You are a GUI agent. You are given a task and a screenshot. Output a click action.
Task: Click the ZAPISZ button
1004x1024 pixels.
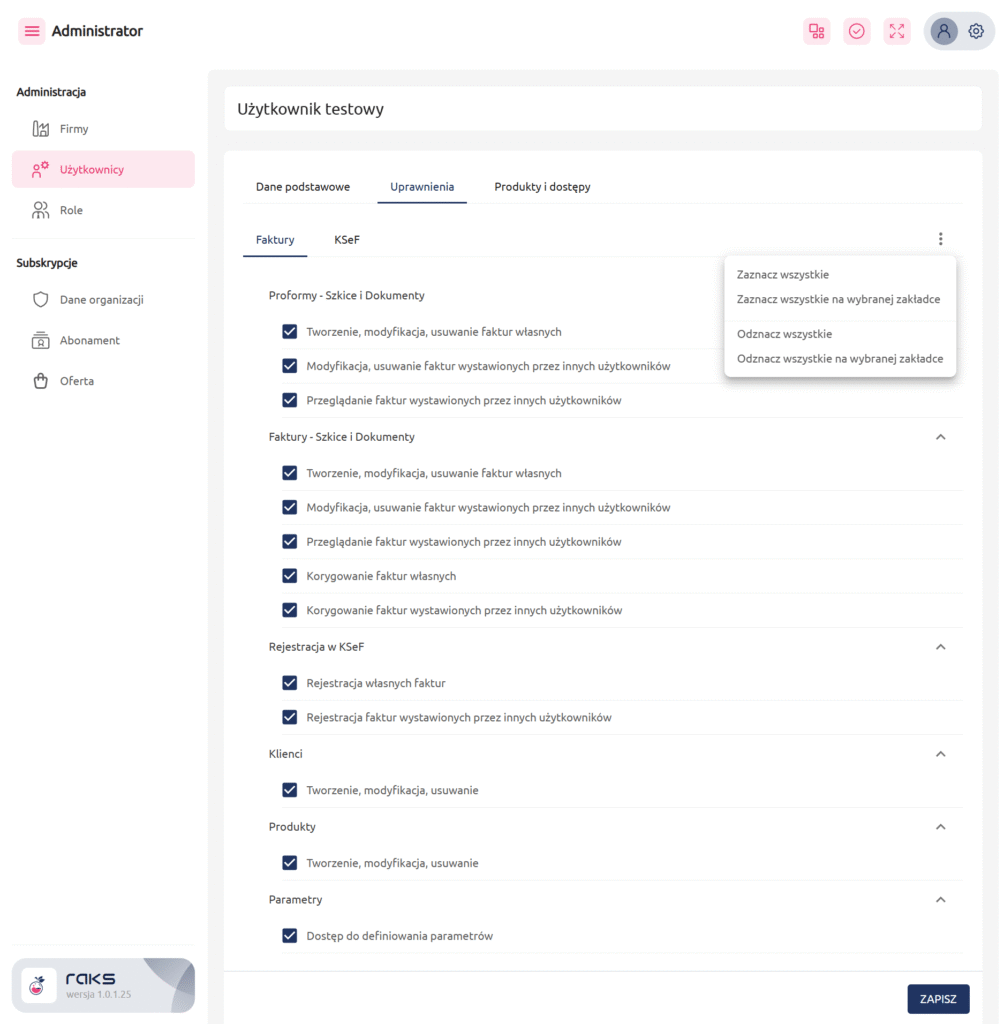click(938, 999)
